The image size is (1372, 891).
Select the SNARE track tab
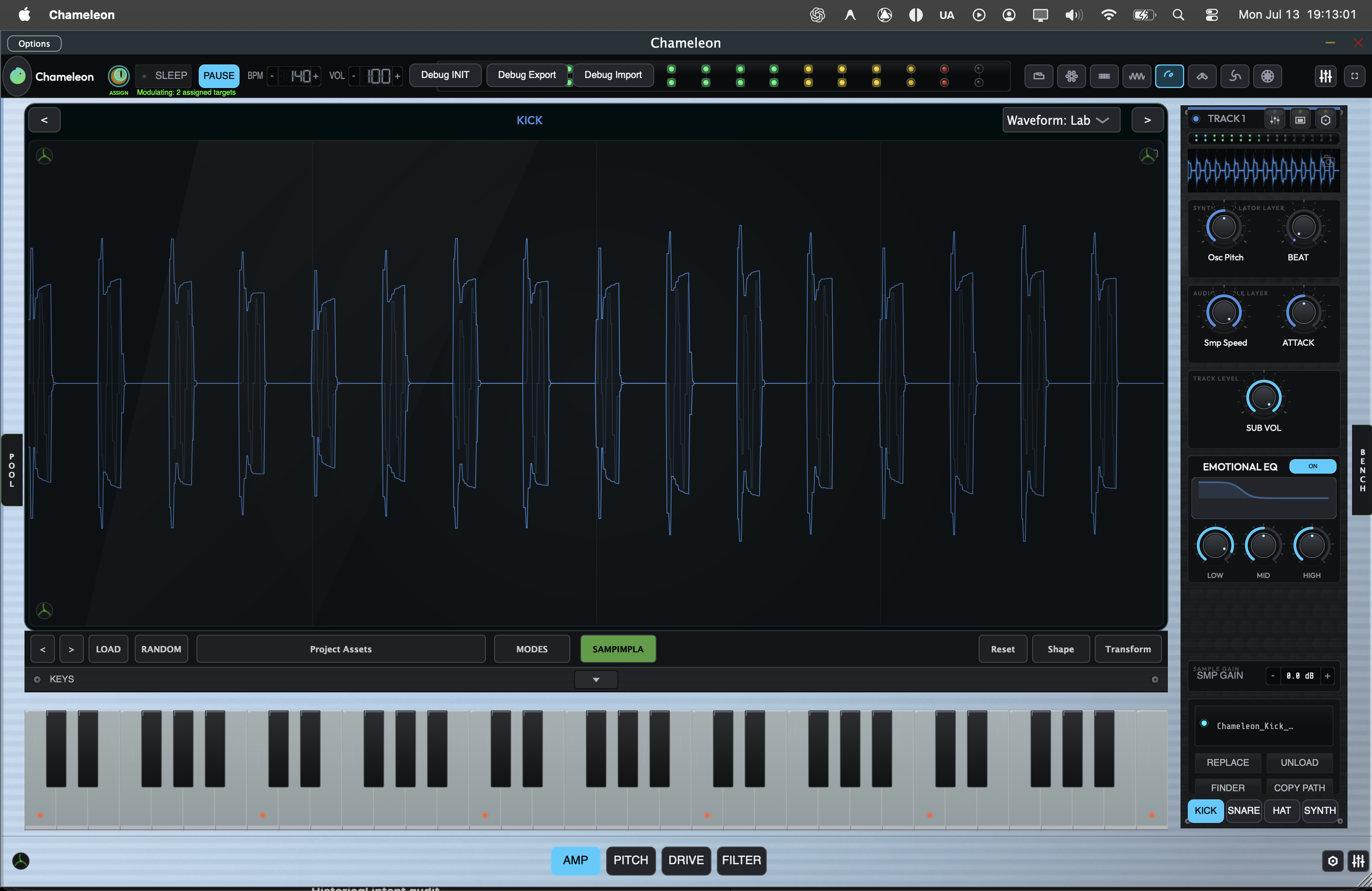tap(1244, 810)
